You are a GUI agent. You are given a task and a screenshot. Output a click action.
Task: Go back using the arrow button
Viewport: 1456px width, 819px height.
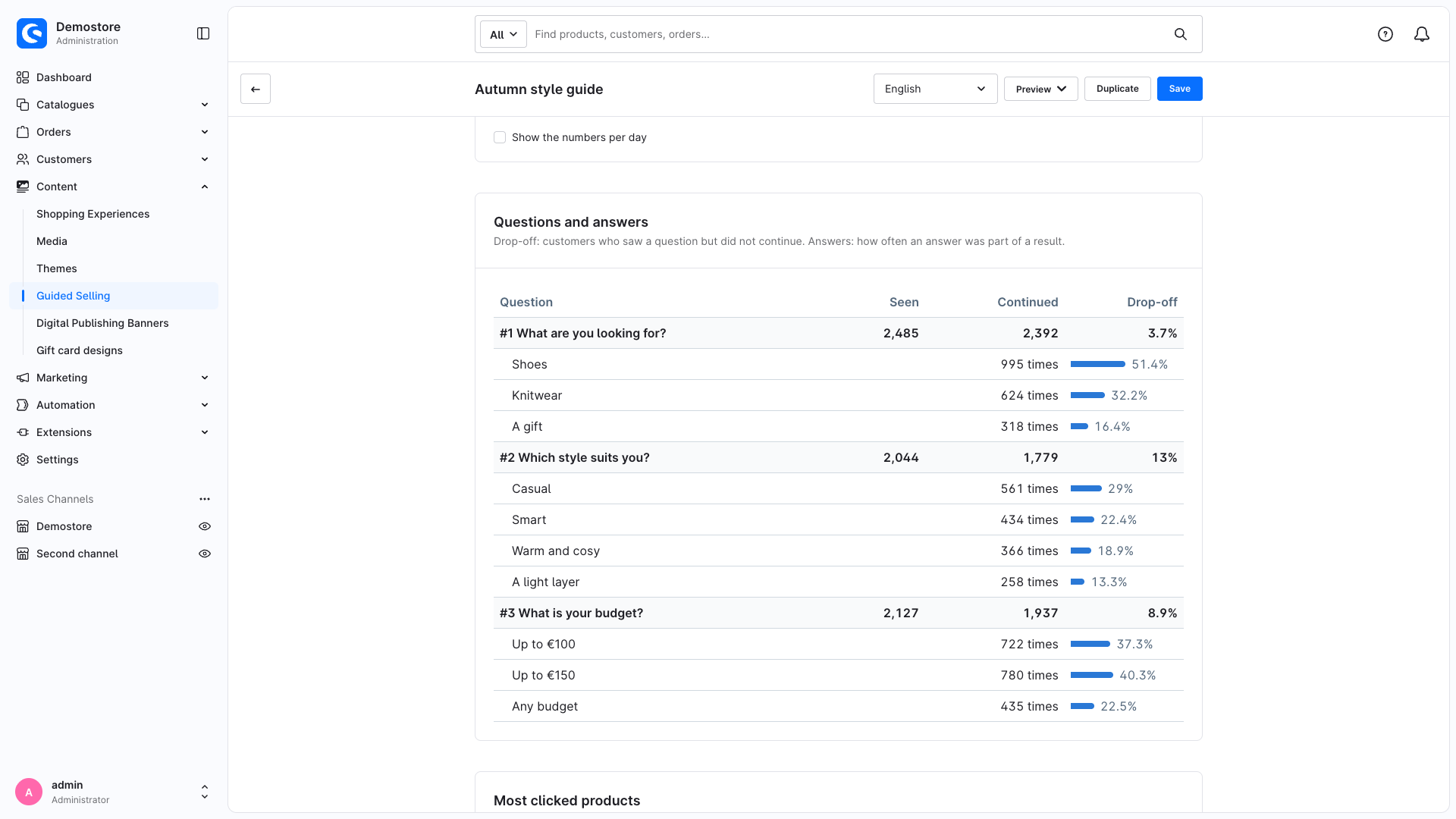coord(256,89)
